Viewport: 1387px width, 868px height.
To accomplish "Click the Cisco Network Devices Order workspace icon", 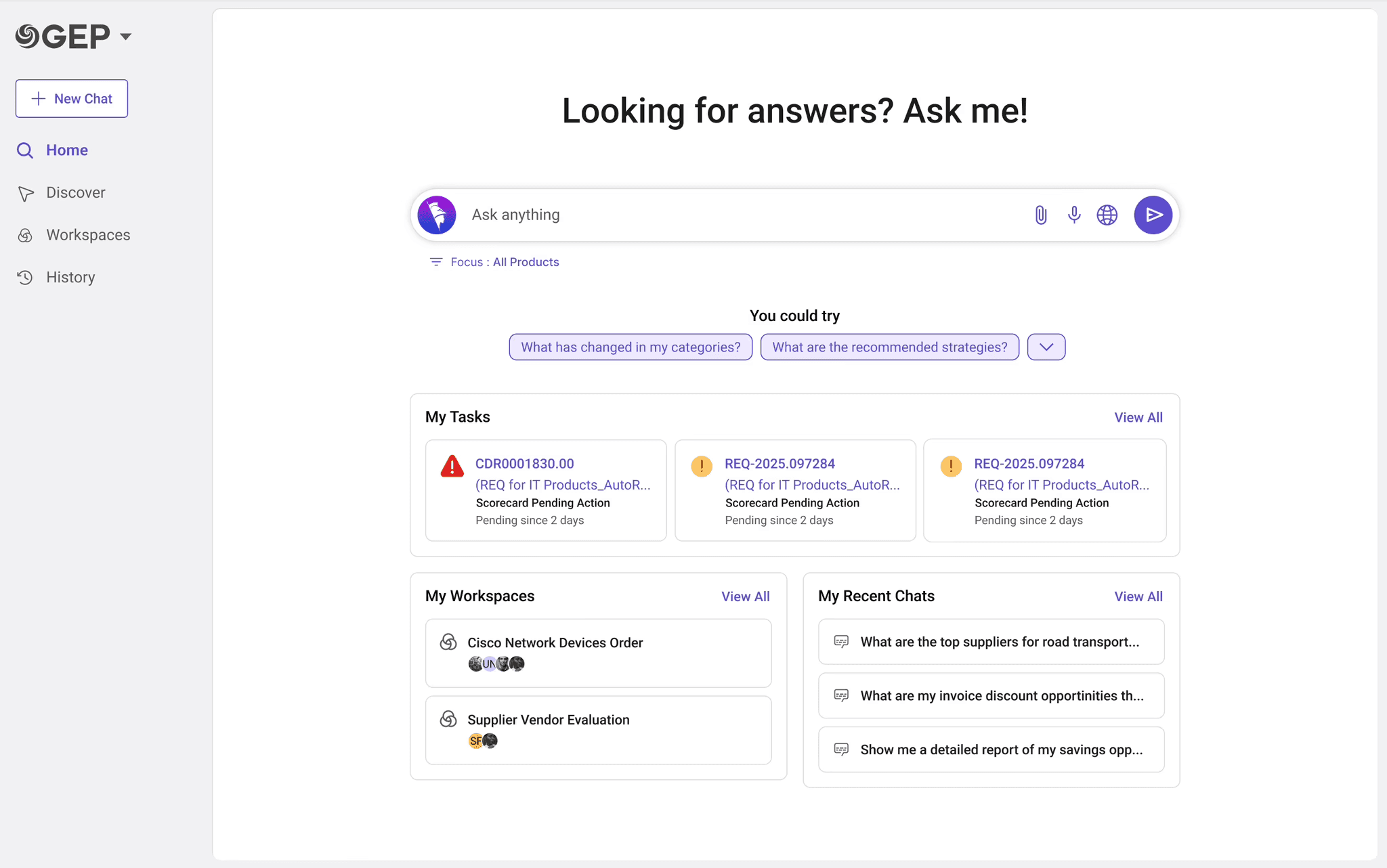I will click(448, 642).
